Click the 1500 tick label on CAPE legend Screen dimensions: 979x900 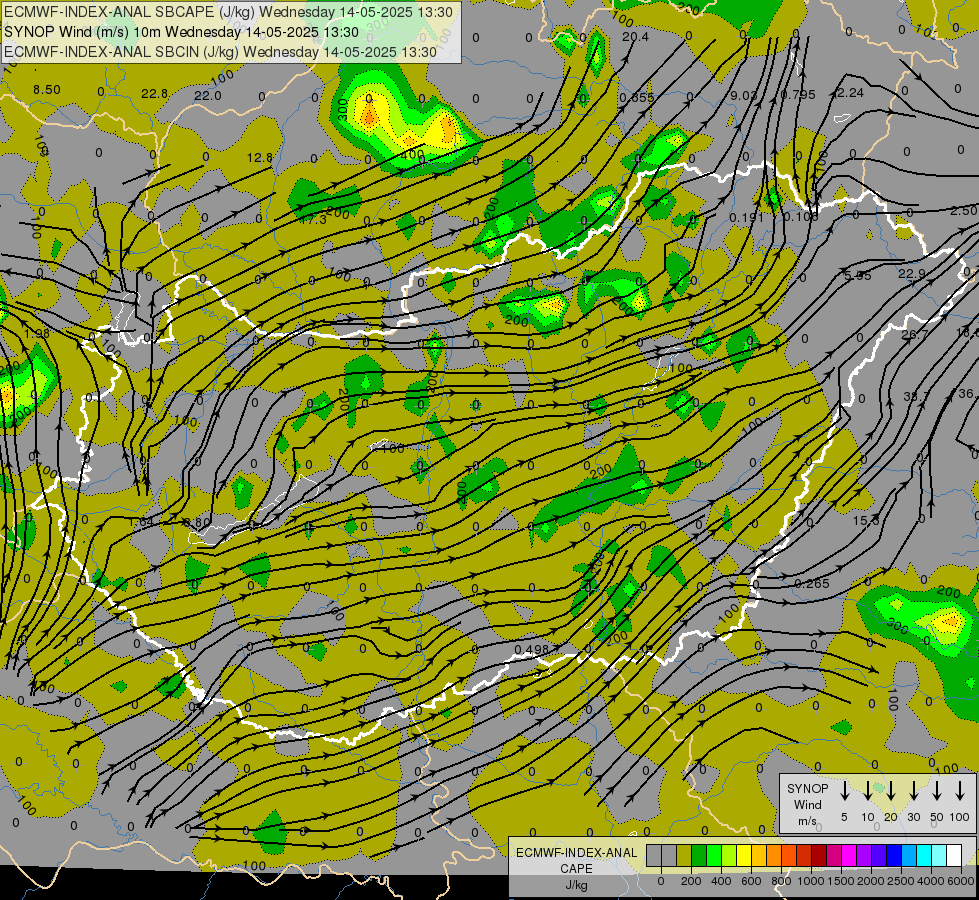point(841,881)
